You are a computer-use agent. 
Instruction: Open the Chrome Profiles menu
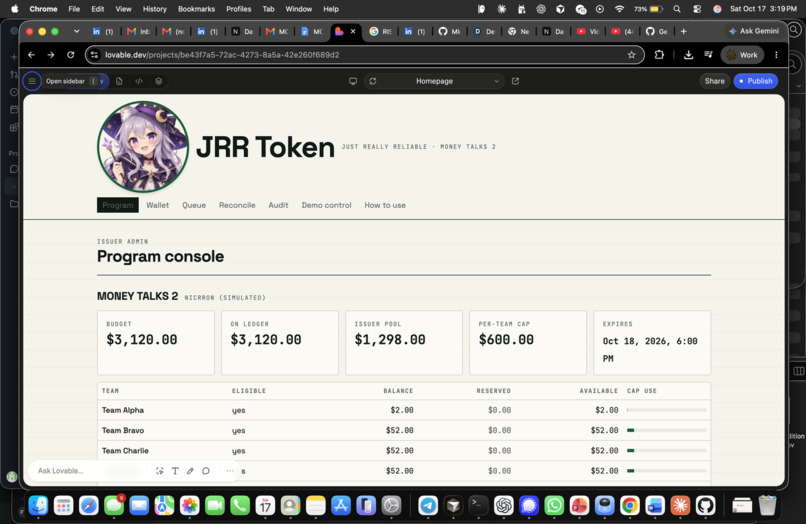[239, 9]
